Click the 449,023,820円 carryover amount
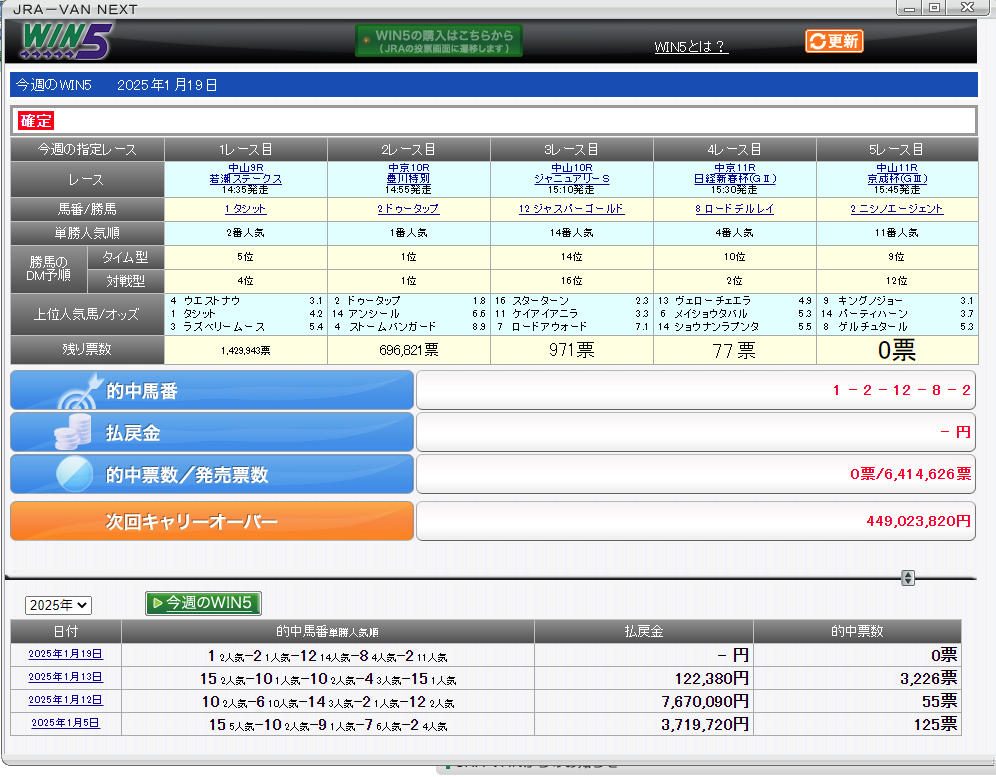Image resolution: width=996 pixels, height=777 pixels. 918,521
